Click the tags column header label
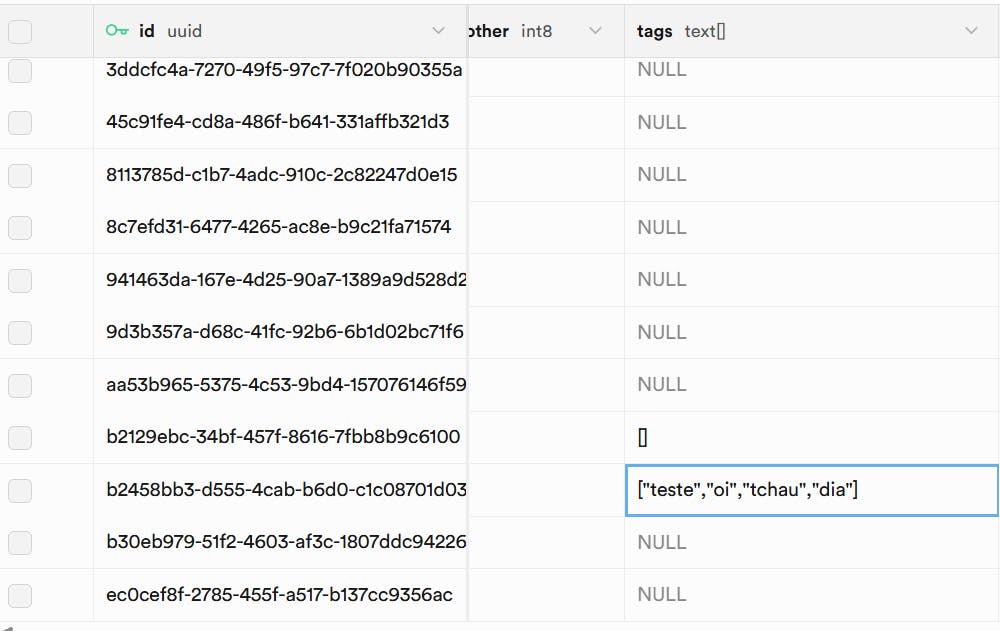The height and width of the screenshot is (631, 1000). [654, 31]
